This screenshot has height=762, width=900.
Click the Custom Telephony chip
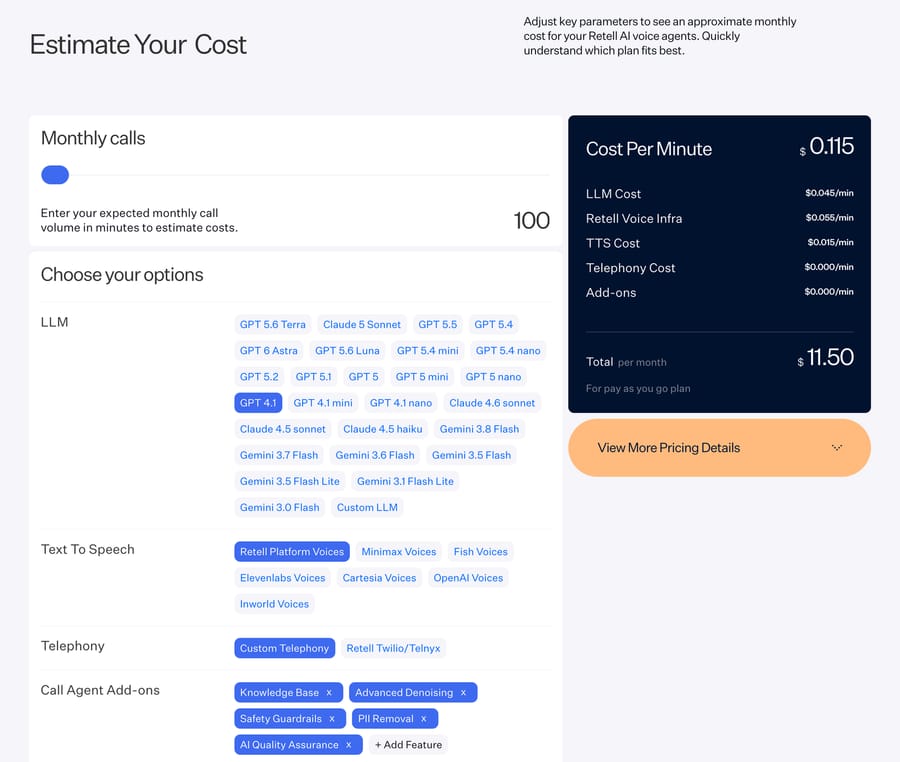point(285,648)
